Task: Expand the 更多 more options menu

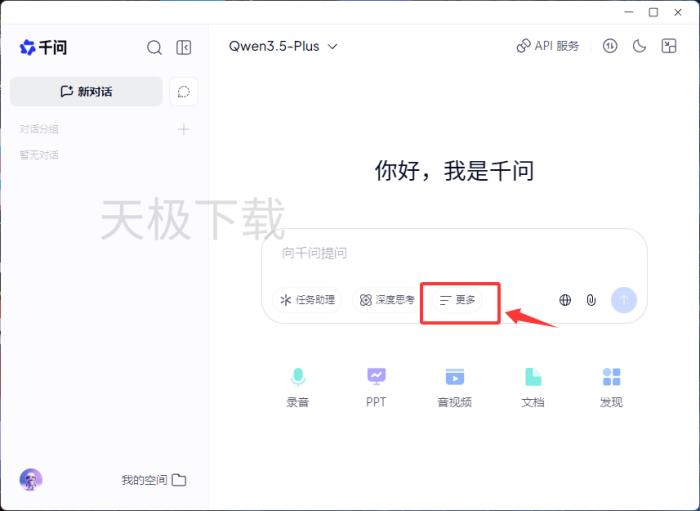Action: (x=458, y=300)
